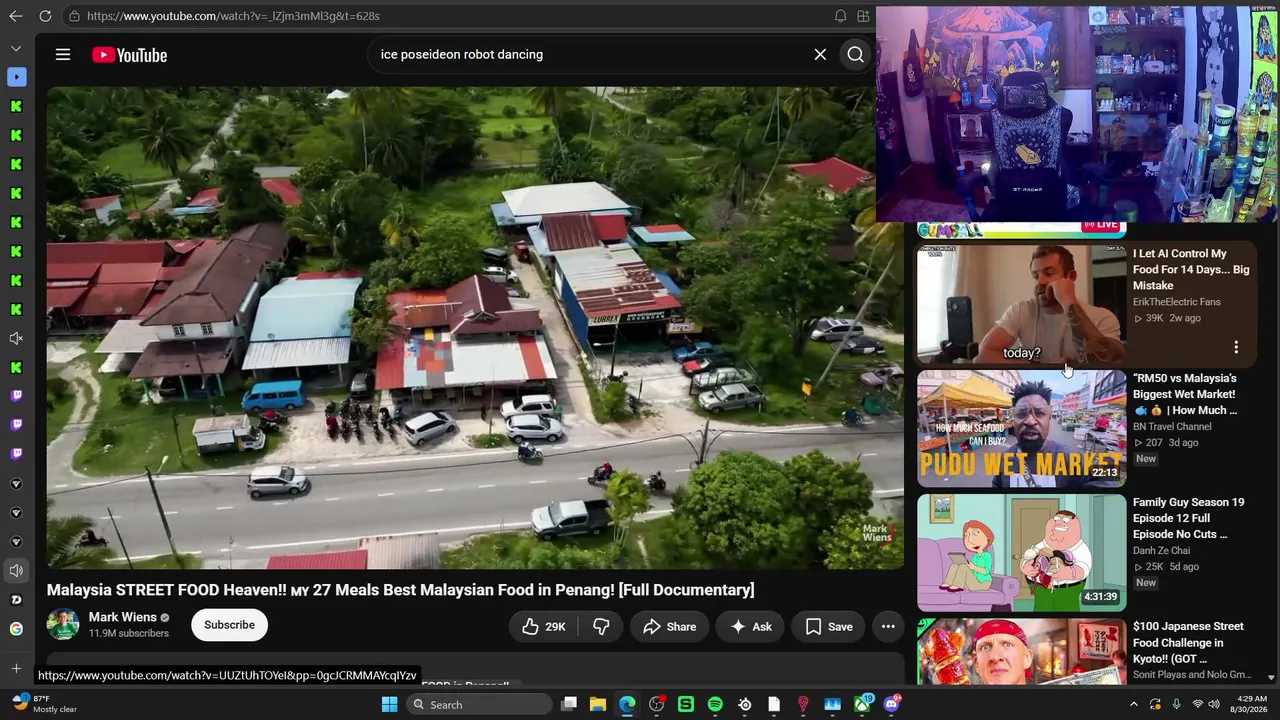The height and width of the screenshot is (720, 1280).
Task: Open the browser notification bell icon
Action: (840, 16)
